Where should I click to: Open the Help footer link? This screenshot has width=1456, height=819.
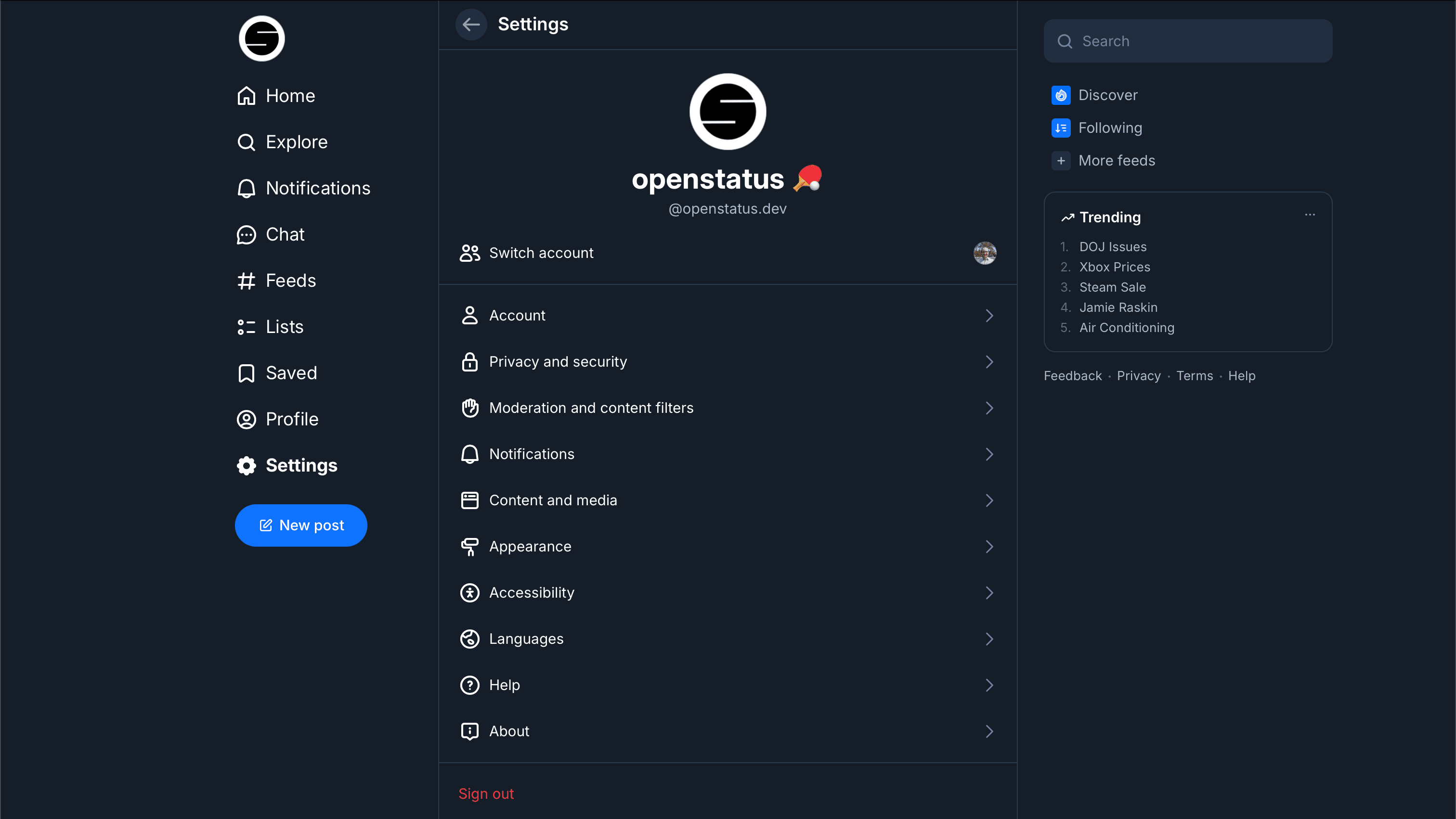(x=1241, y=376)
